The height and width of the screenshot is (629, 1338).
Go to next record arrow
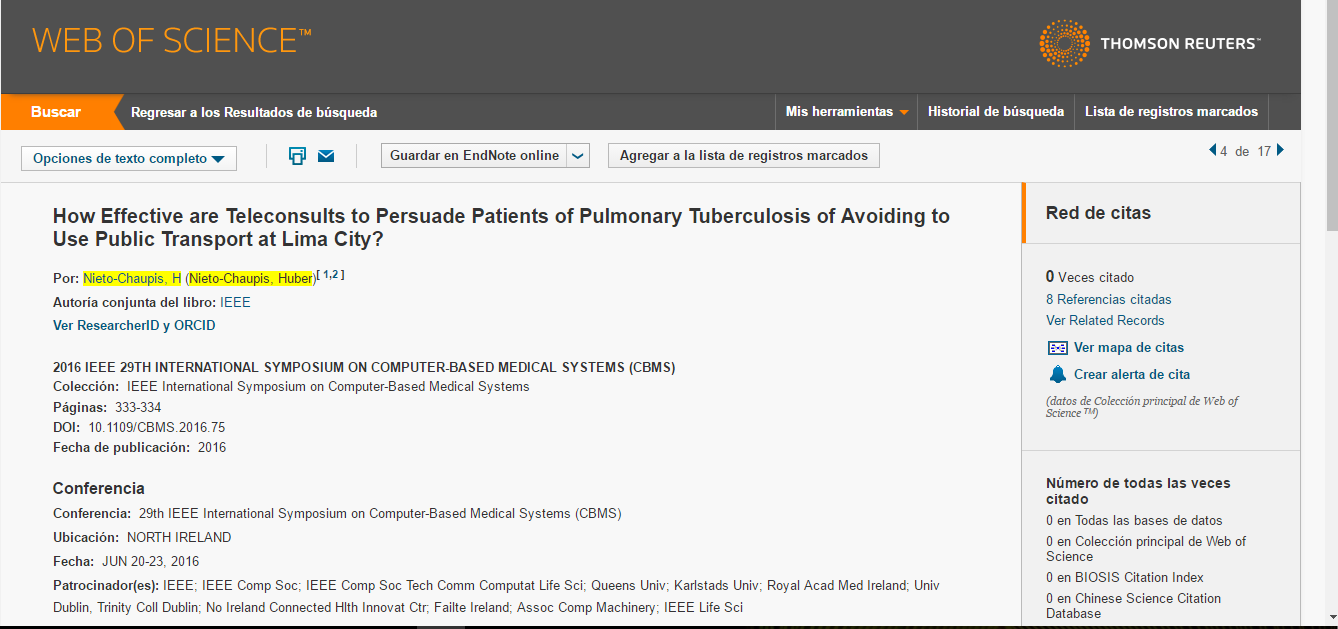[1280, 151]
